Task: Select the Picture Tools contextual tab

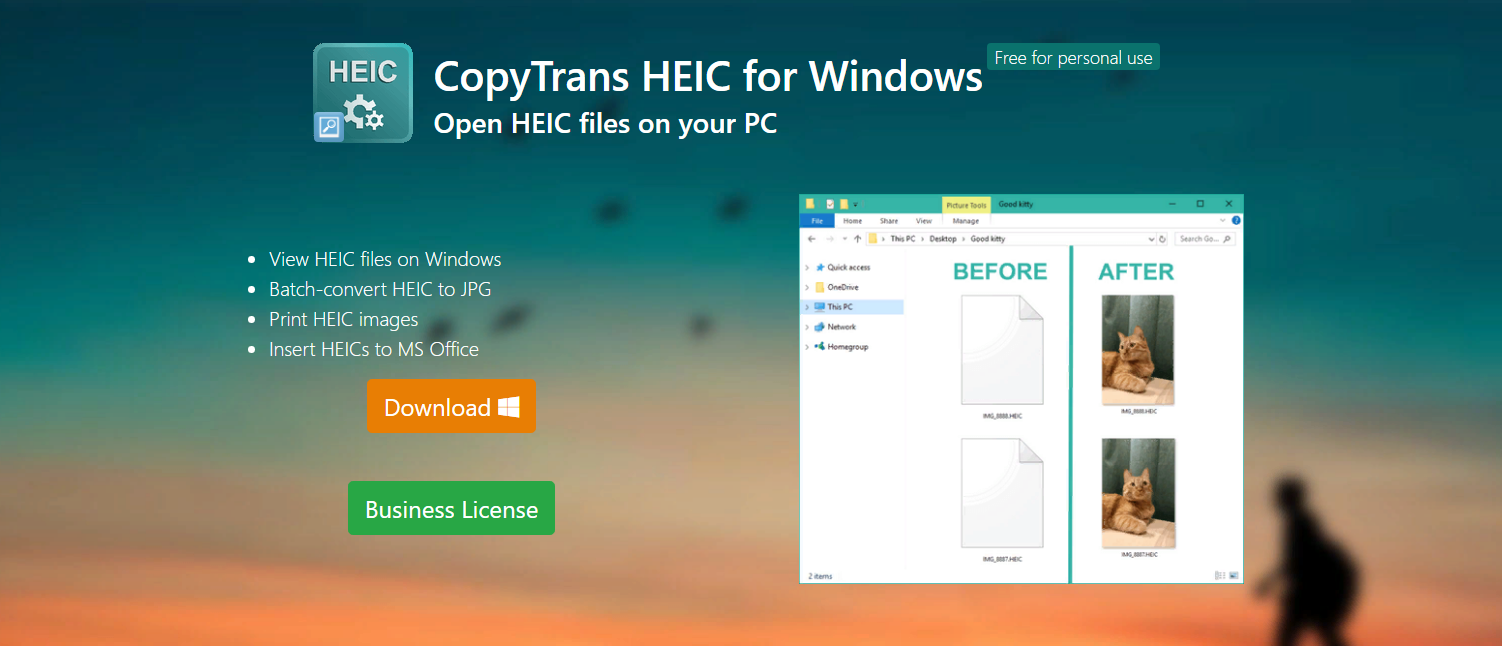Action: click(966, 205)
